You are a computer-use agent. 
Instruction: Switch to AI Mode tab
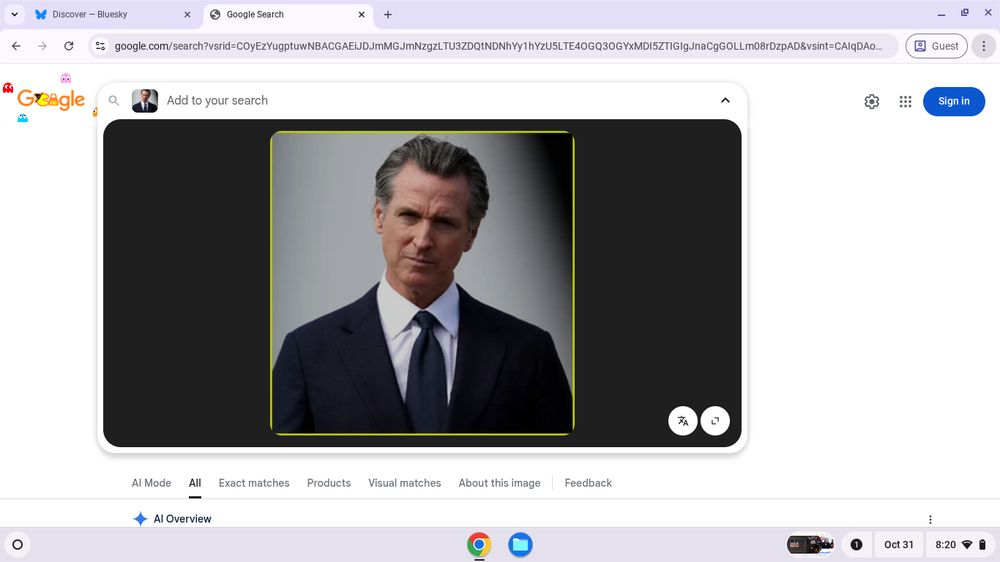pos(151,483)
